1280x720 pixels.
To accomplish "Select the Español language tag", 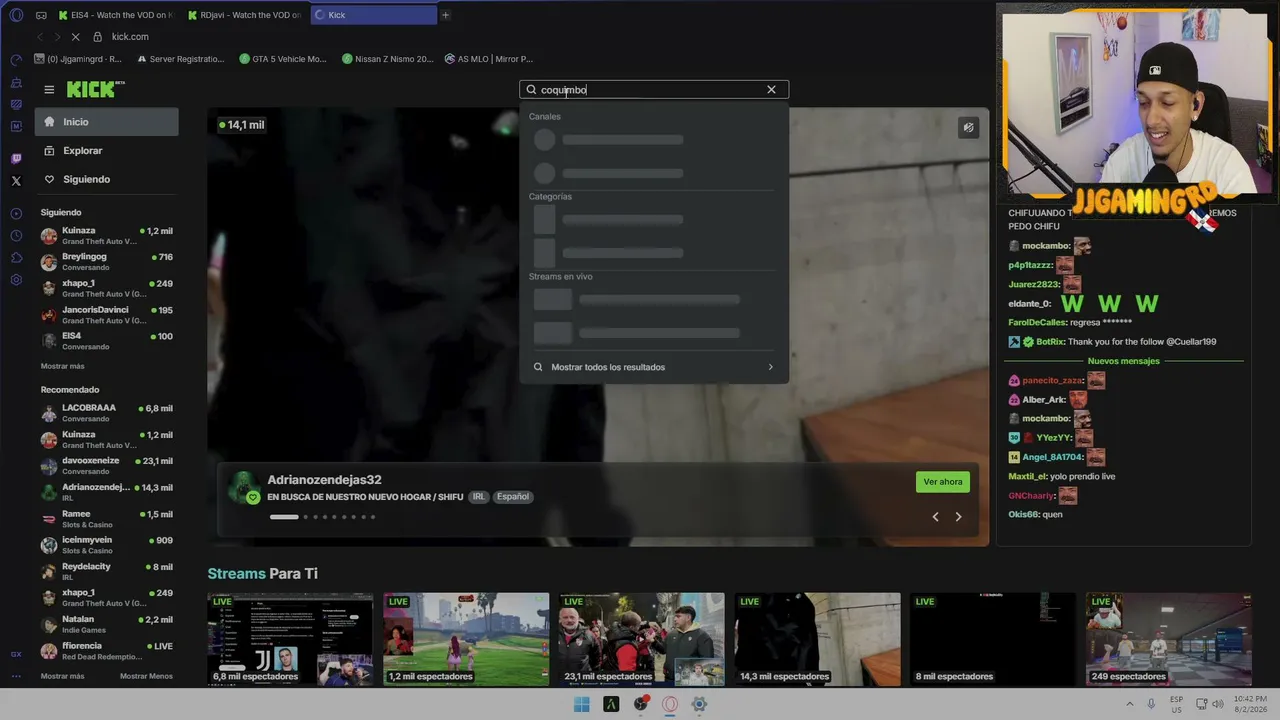I will coord(513,497).
